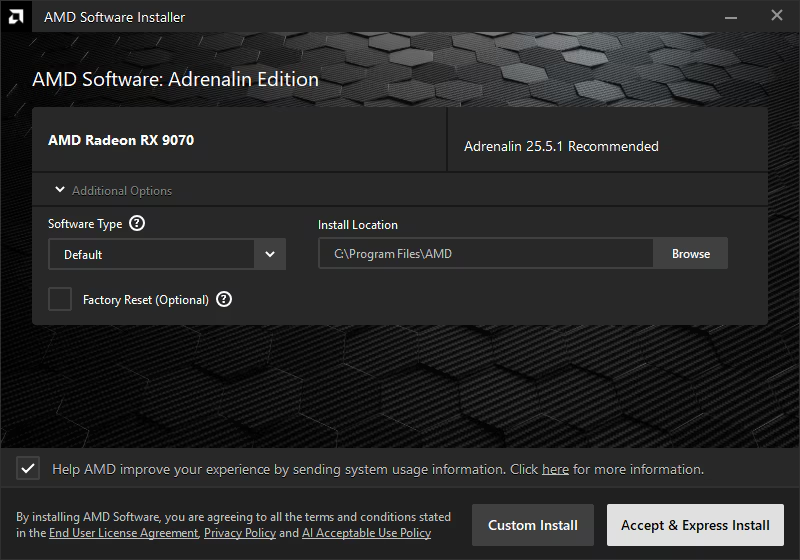Click the Software Type label
800x560 pixels.
85,224
